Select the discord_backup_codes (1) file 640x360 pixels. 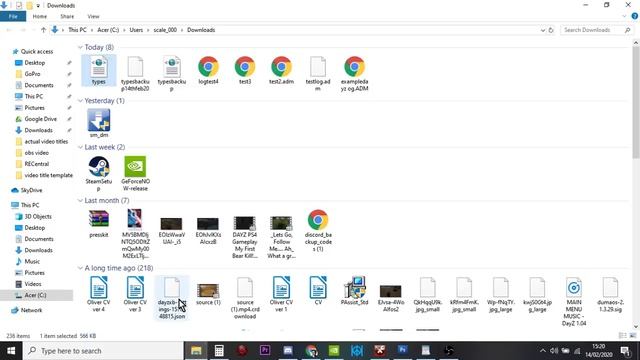click(318, 231)
